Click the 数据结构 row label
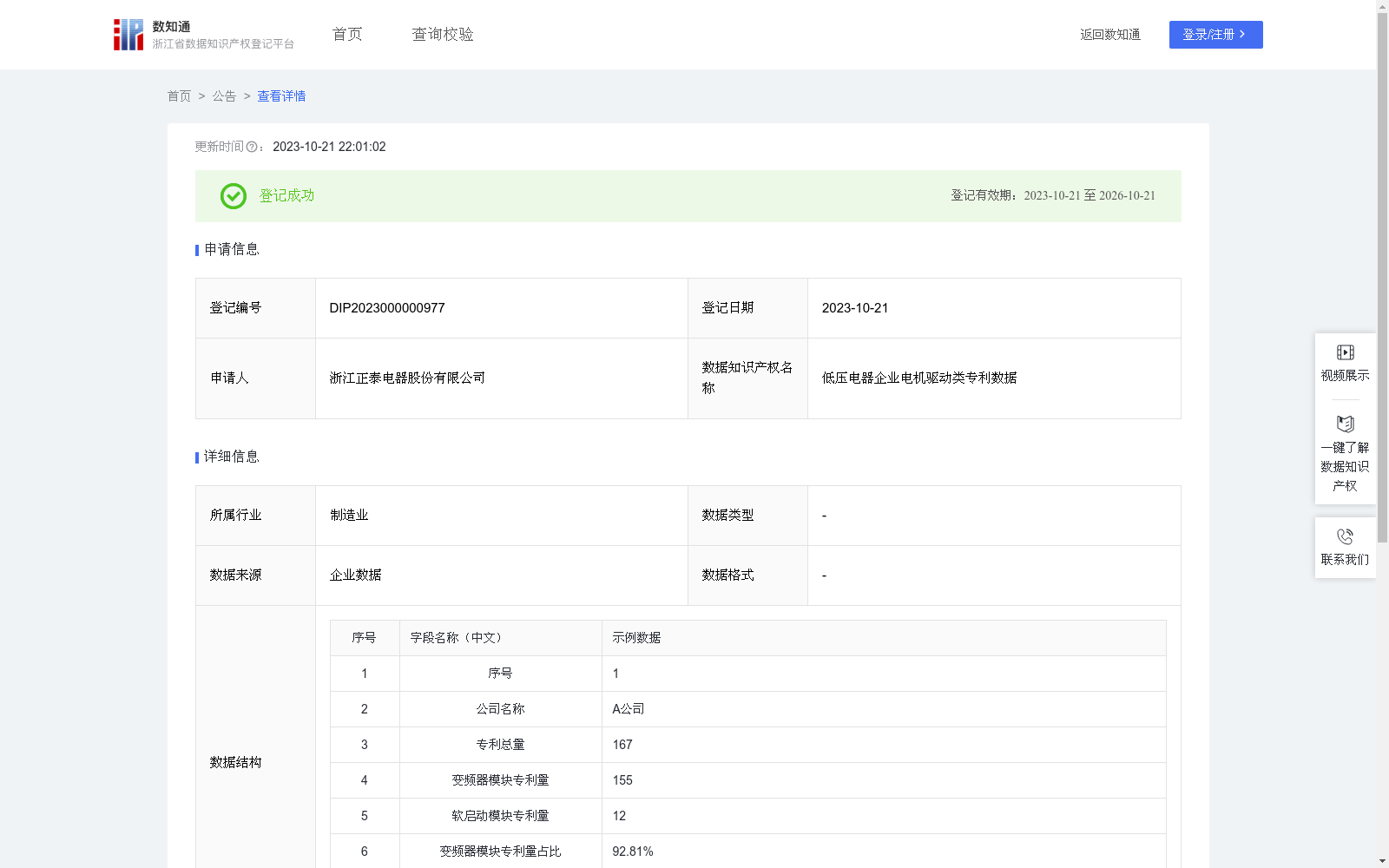This screenshot has width=1389, height=868. (x=235, y=762)
